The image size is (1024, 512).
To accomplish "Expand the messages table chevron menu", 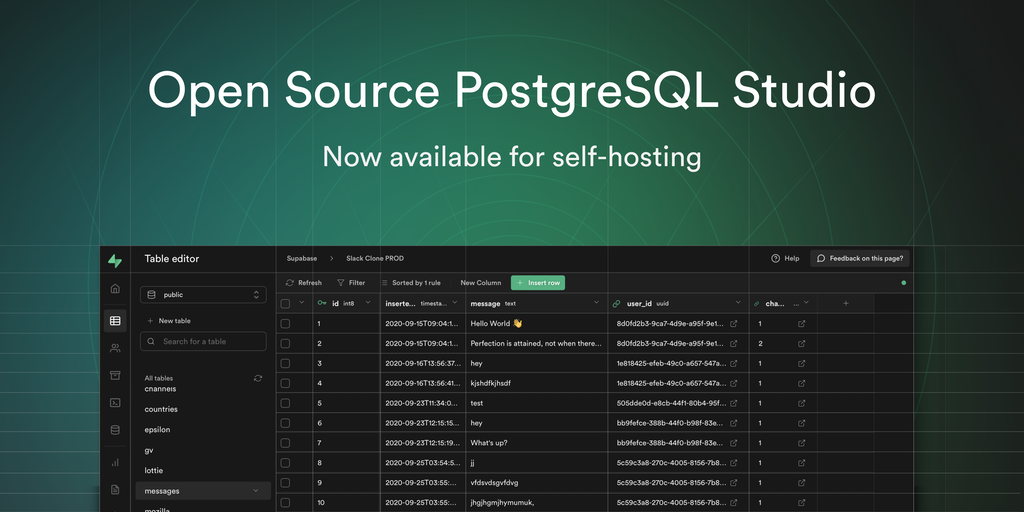I will tap(256, 491).
